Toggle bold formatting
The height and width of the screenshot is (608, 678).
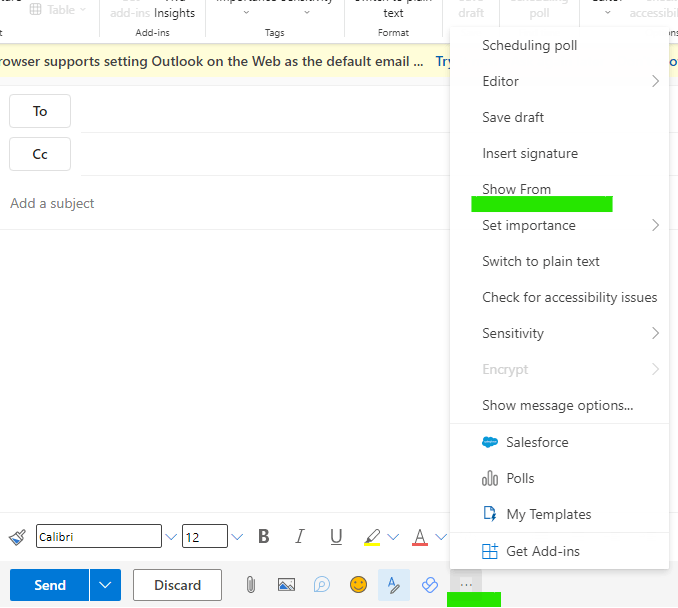tap(264, 537)
